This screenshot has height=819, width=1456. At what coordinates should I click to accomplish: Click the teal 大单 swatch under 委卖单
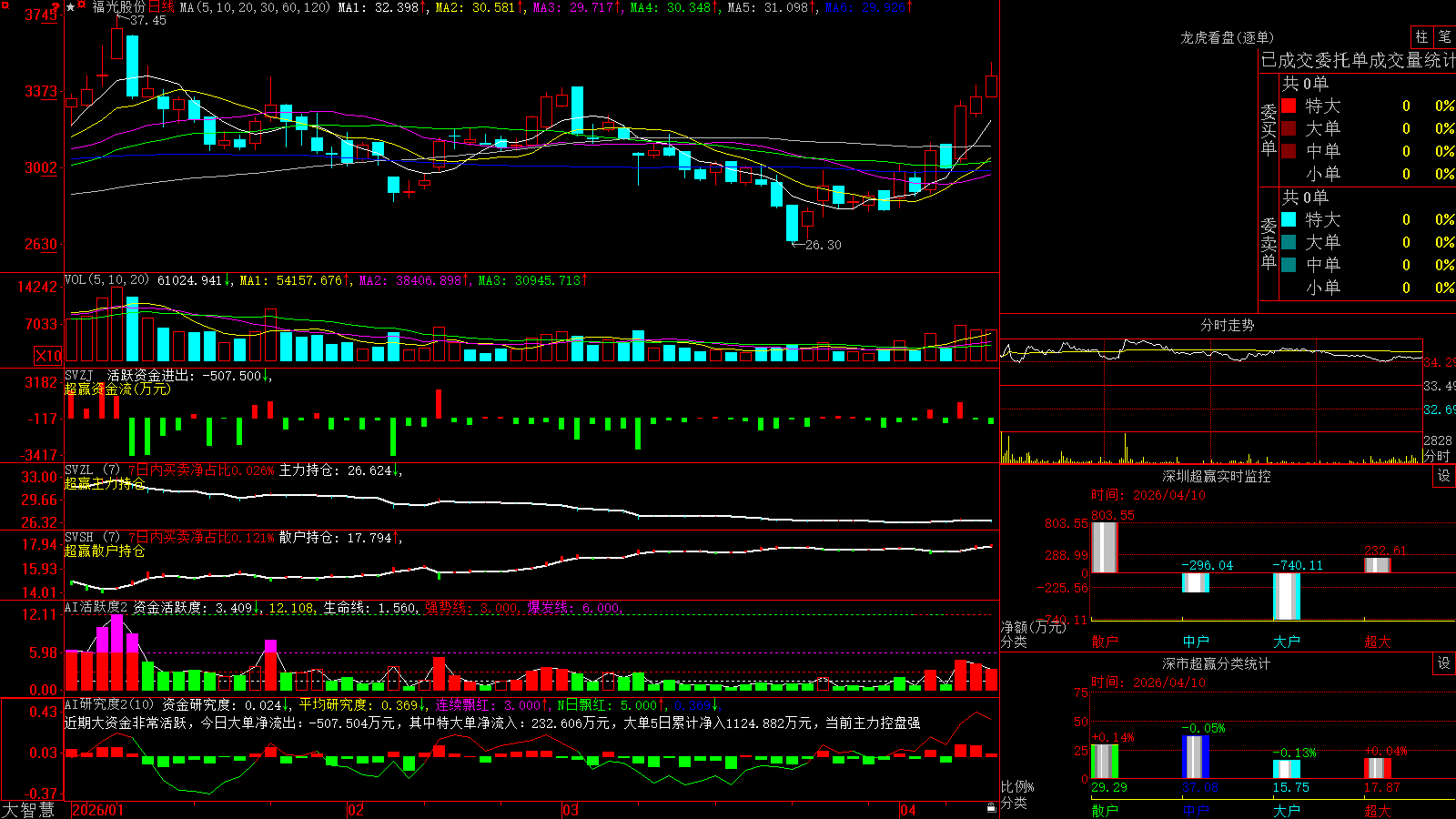tap(1289, 242)
